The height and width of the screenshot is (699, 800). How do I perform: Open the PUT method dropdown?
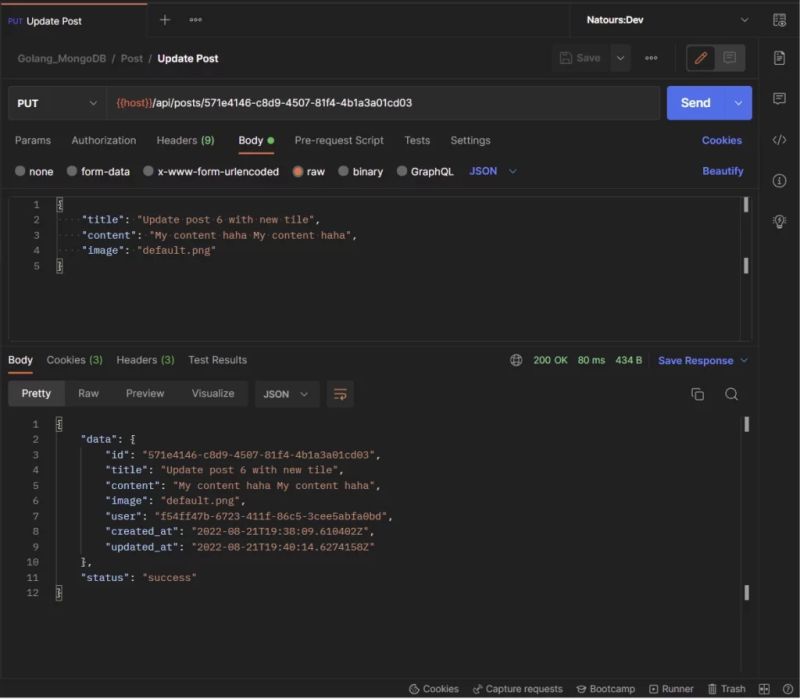[x=57, y=104]
